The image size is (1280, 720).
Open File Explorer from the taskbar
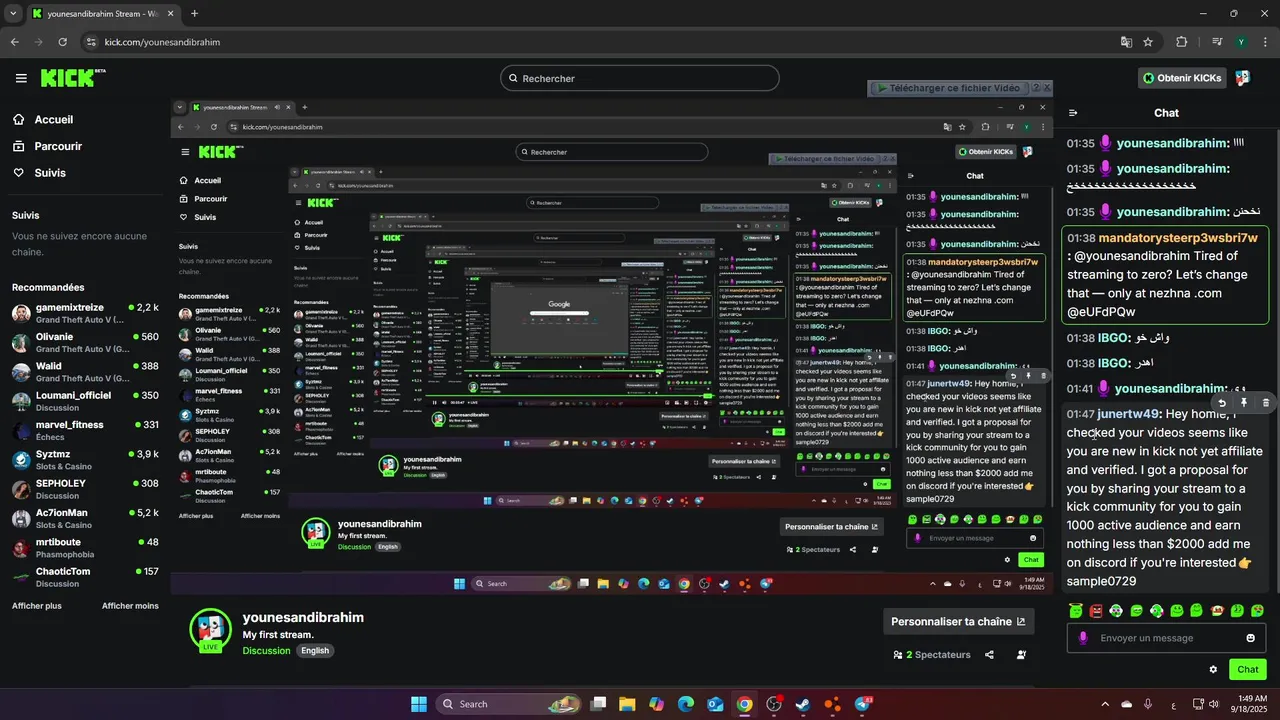point(627,704)
